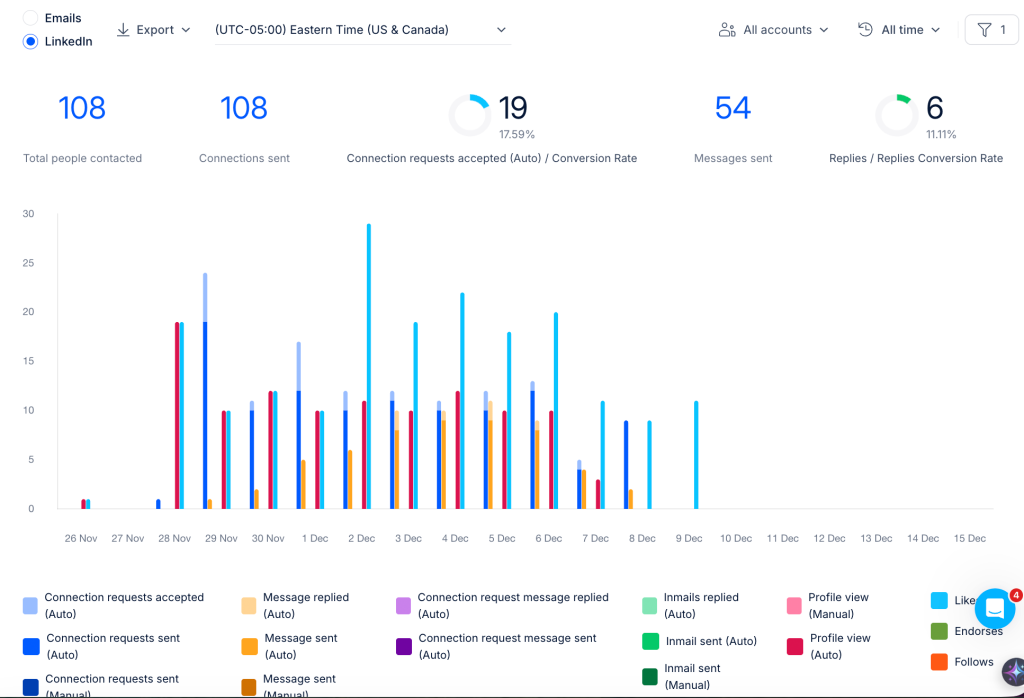
Task: Select the LinkedIn radio button
Action: tap(30, 41)
